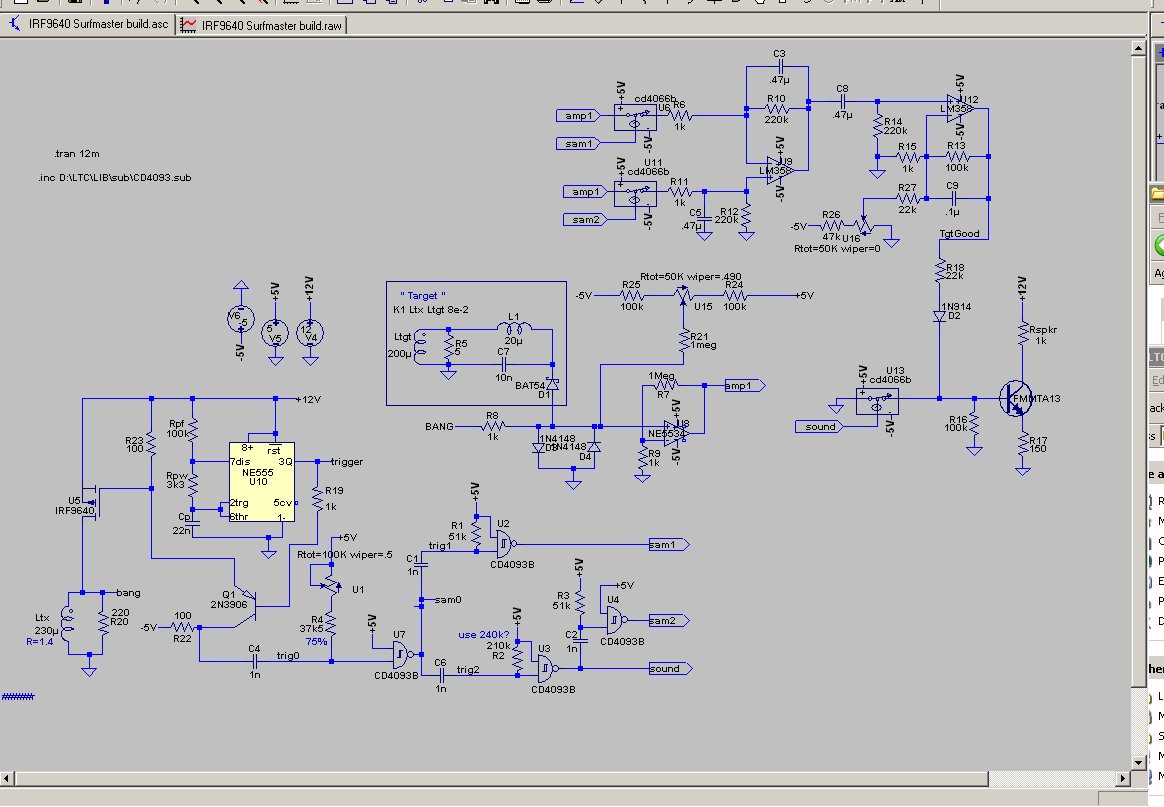Select the D2 1N914 diode
The image size is (1164, 807).
pyautogui.click(x=939, y=315)
